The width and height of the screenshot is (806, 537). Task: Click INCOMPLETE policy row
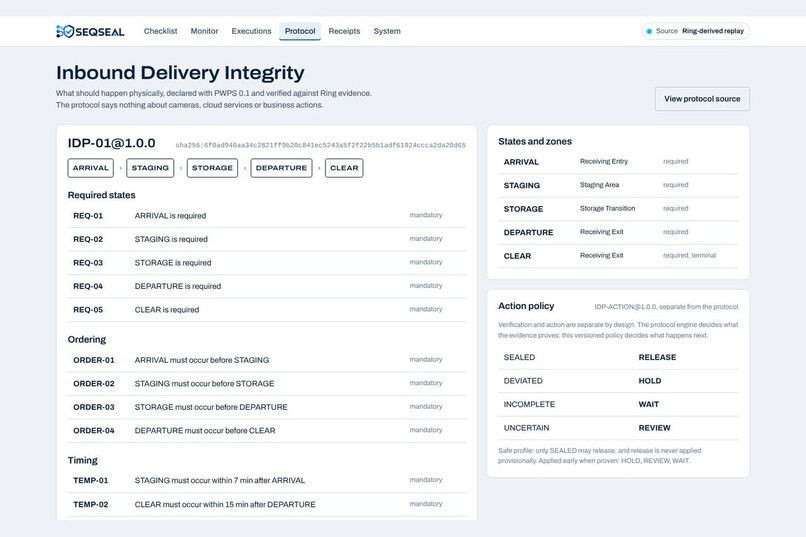618,404
